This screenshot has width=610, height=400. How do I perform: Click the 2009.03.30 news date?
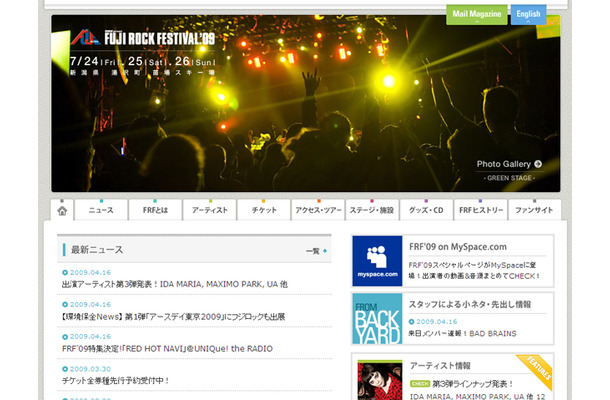click(90, 369)
